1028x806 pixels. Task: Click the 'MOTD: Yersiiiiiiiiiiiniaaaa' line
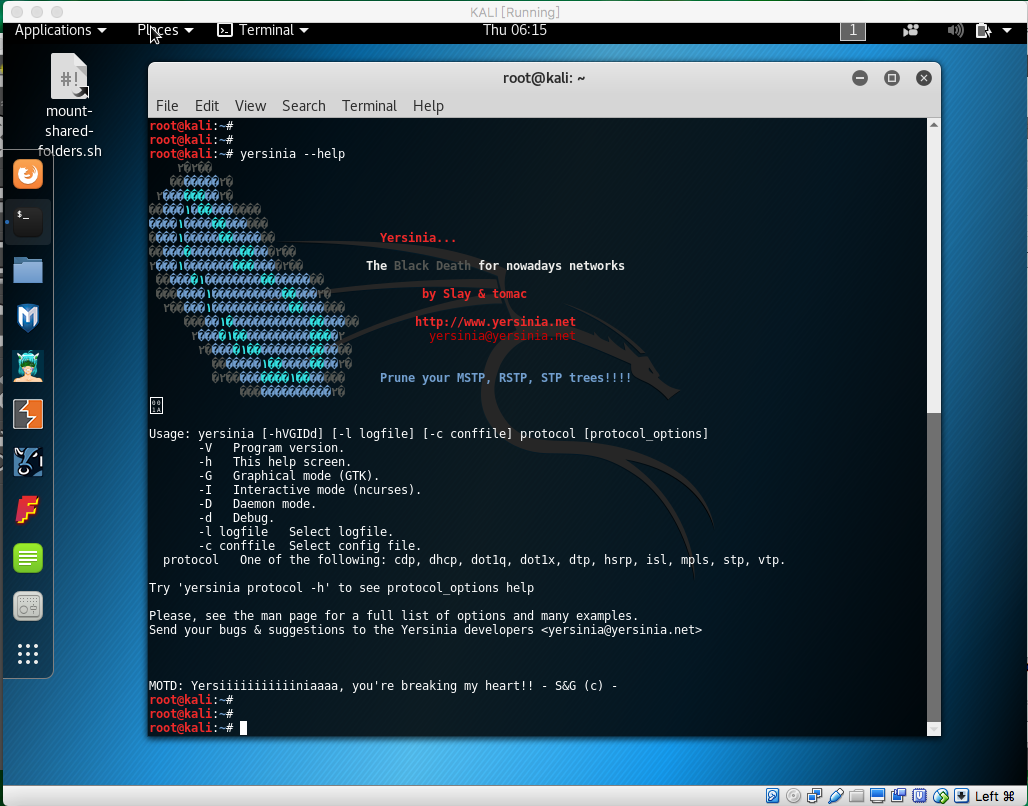pos(383,686)
